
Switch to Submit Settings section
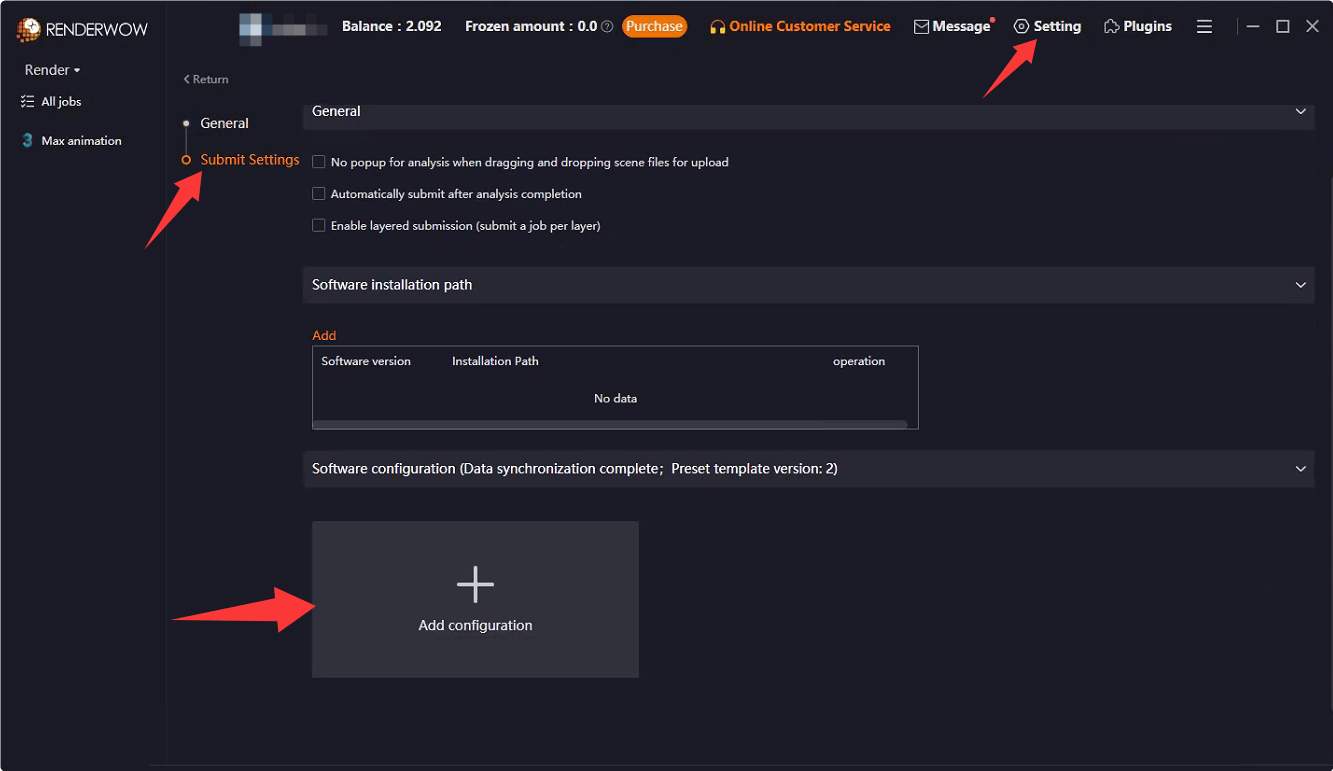248,159
